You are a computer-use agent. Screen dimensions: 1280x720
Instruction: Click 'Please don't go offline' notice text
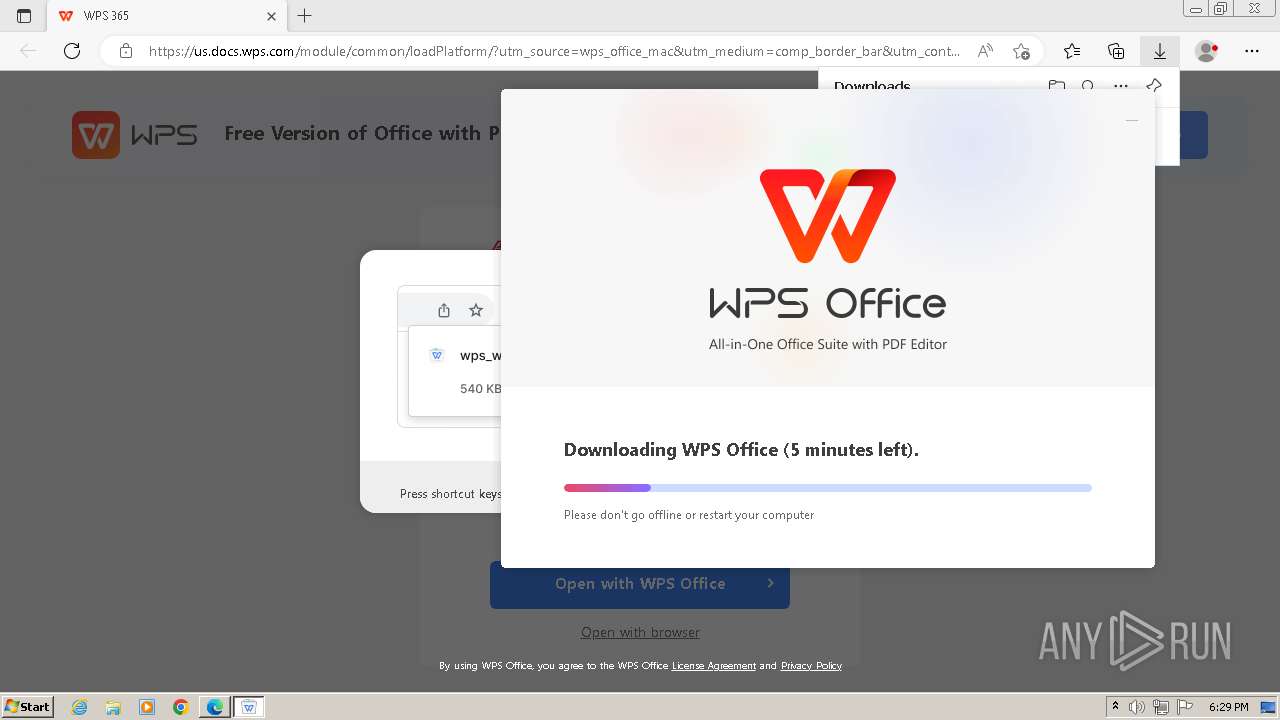pos(689,515)
